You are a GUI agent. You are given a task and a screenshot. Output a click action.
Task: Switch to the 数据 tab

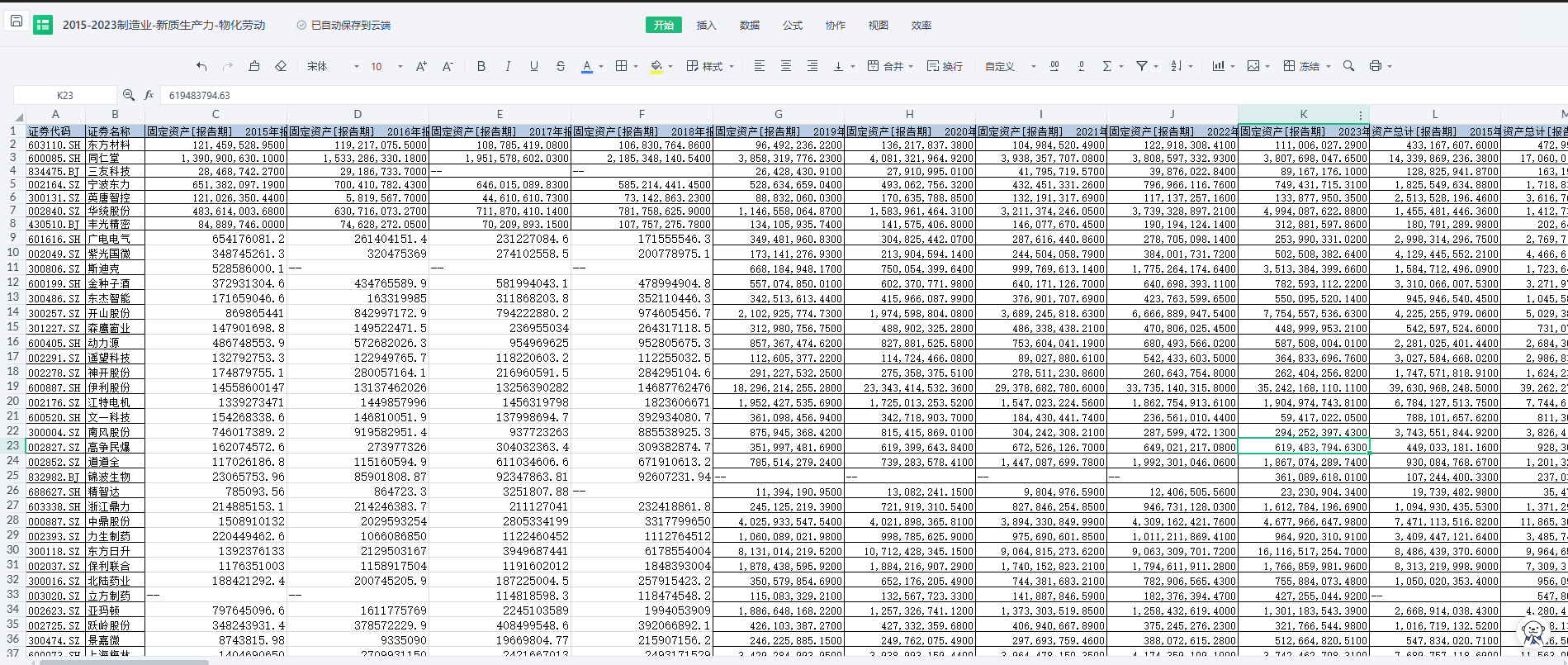pyautogui.click(x=750, y=25)
